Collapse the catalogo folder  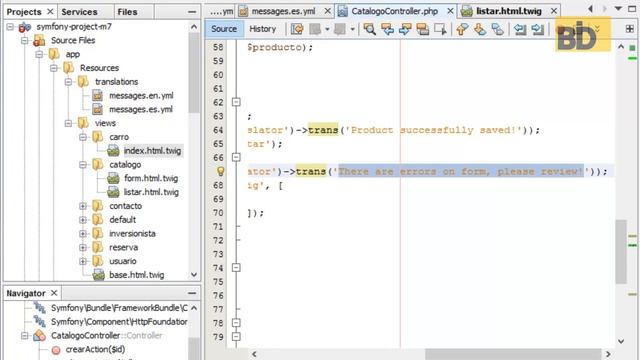pyautogui.click(x=83, y=165)
